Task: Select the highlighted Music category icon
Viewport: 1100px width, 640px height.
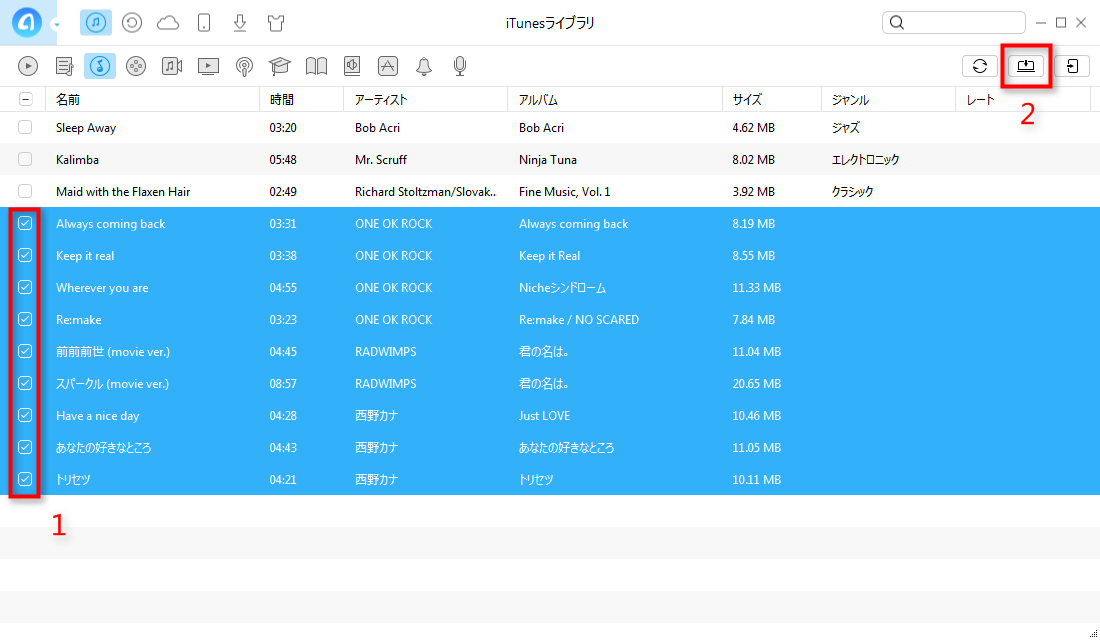Action: 100,66
